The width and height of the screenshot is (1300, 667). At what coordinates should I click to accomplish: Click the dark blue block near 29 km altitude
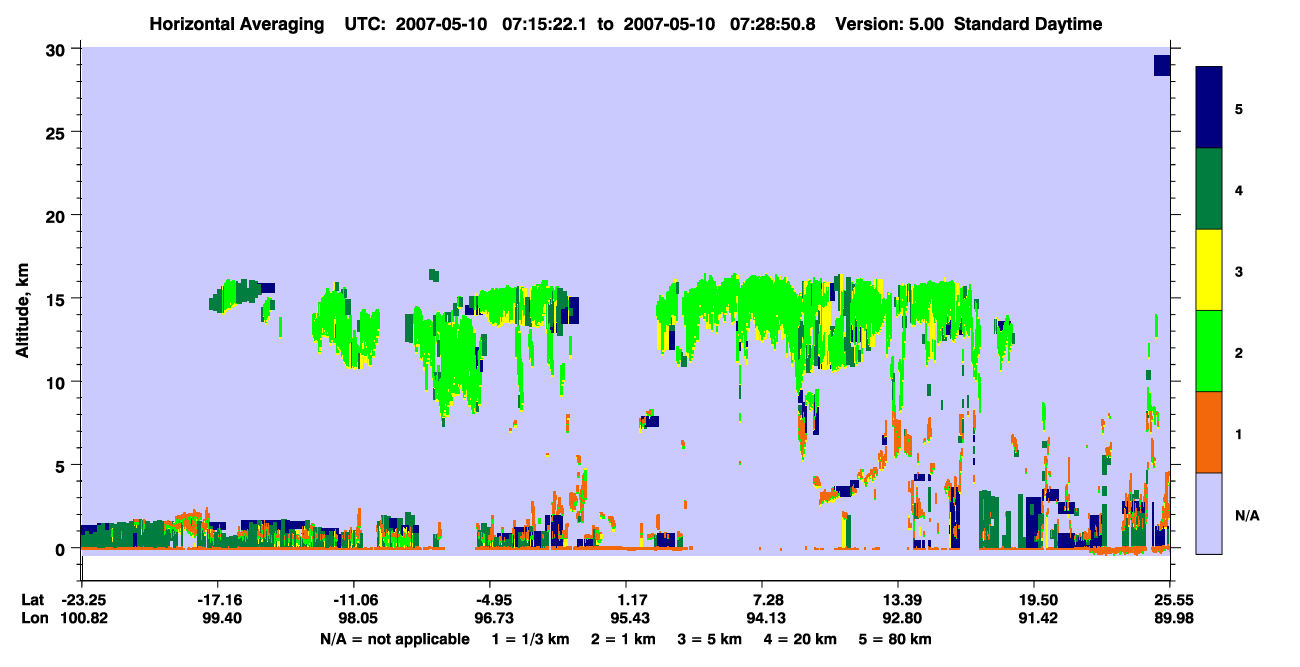(1162, 65)
